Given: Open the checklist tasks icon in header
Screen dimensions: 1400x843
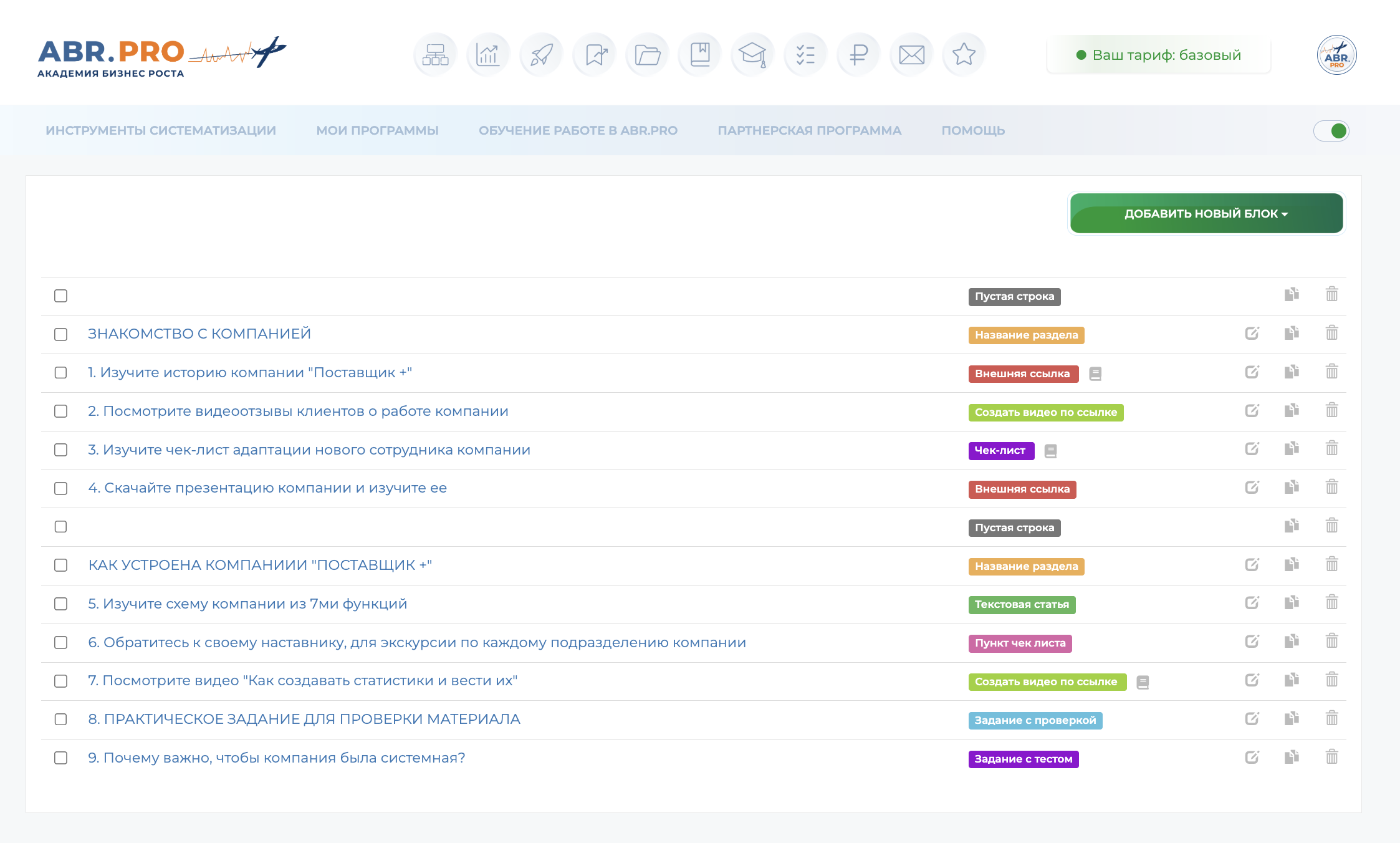Looking at the screenshot, I should click(x=805, y=55).
